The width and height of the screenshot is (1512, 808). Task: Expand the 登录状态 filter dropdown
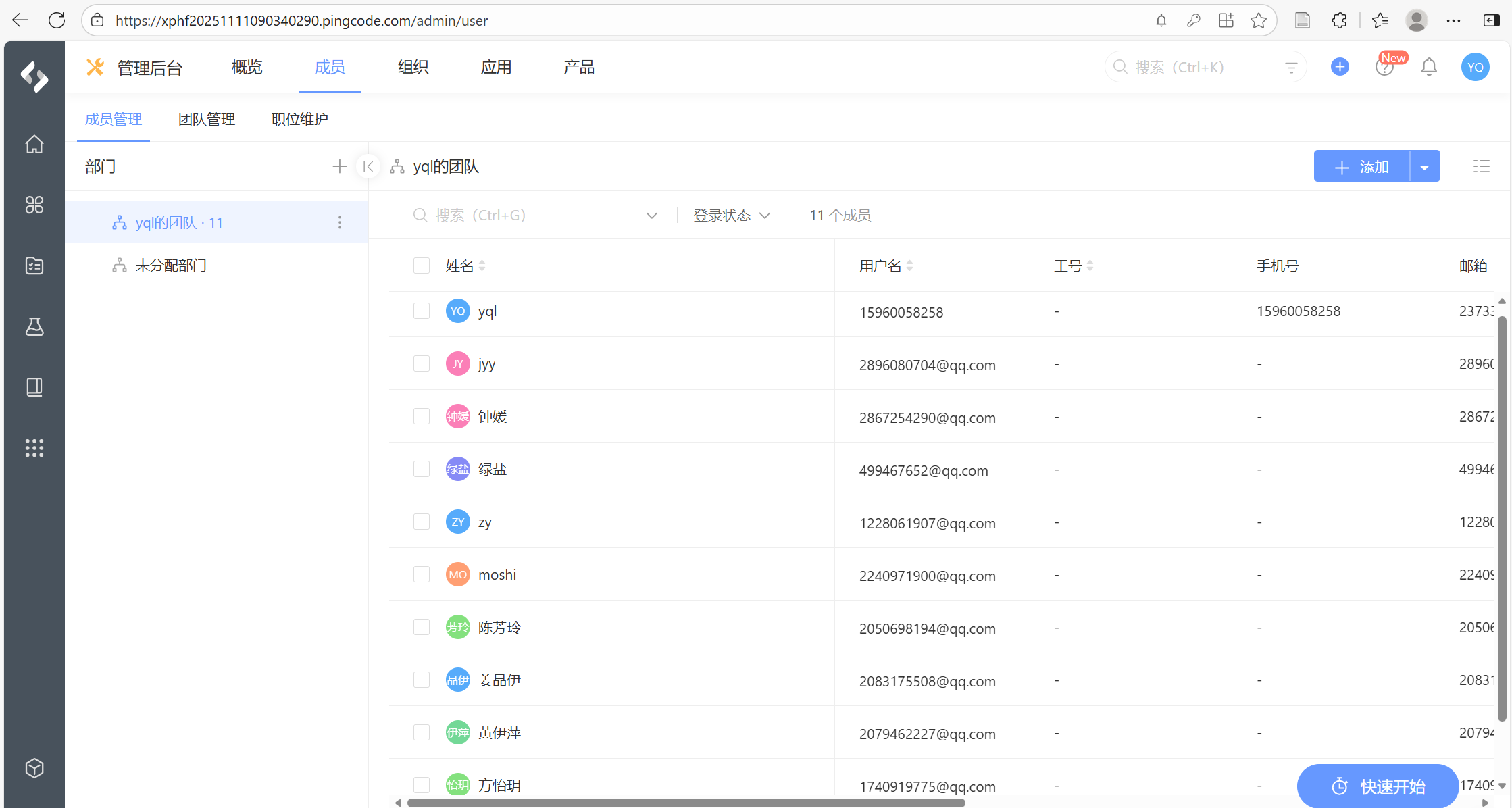tap(732, 215)
